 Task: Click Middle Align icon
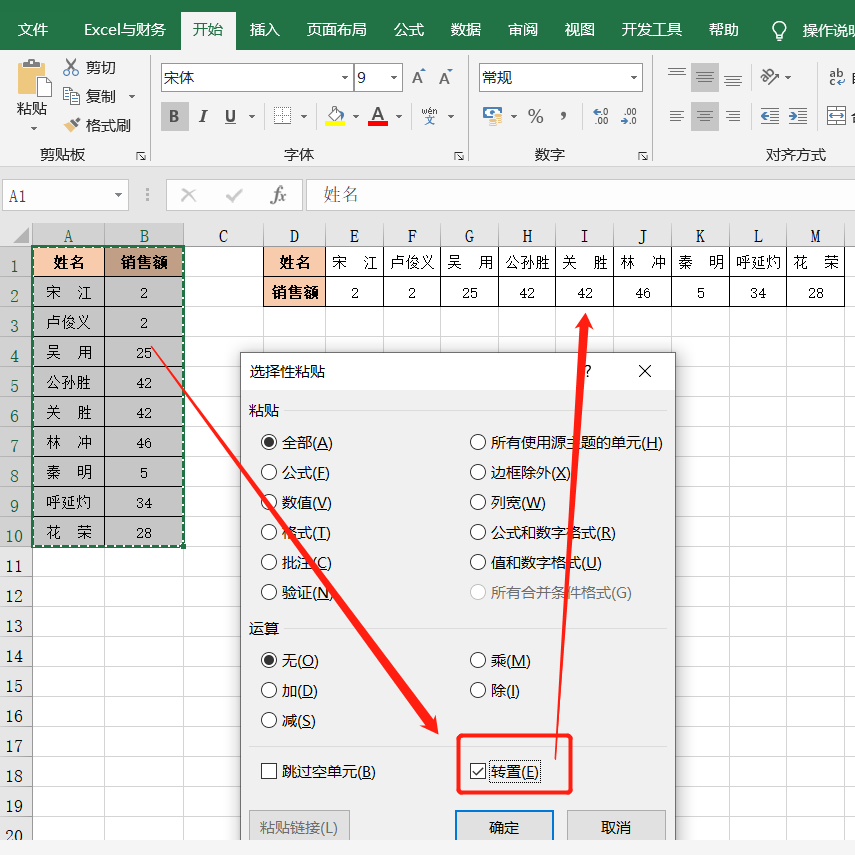(x=705, y=77)
